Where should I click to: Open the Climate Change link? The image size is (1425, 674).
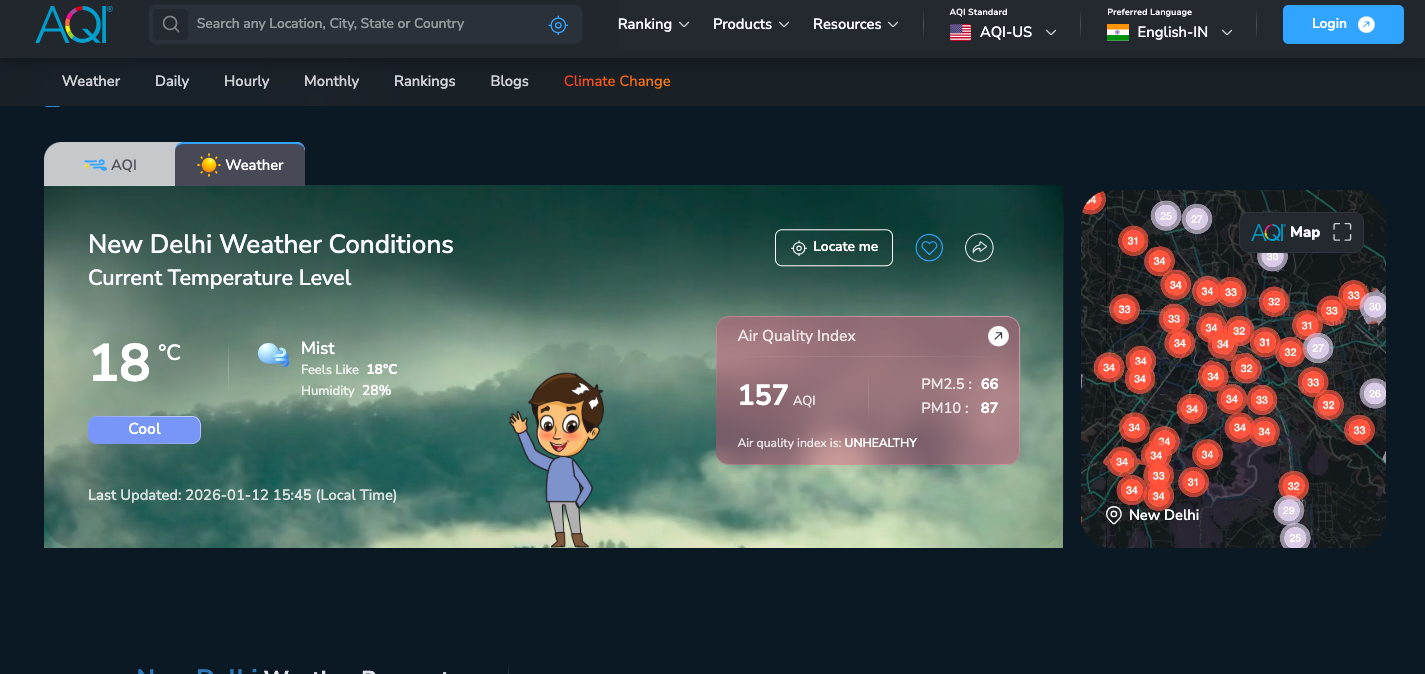(617, 81)
